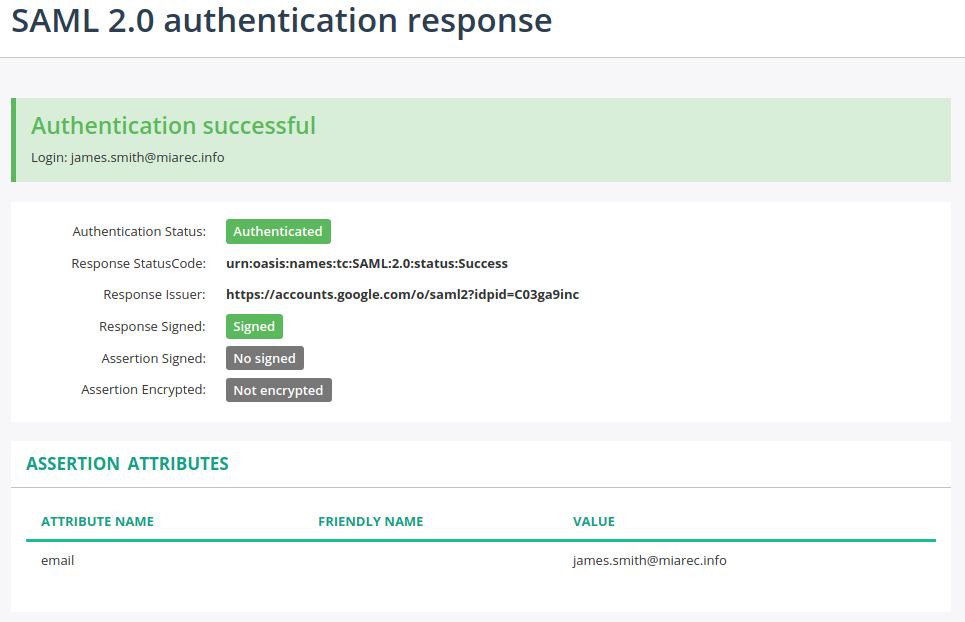Click the green banner accent bar on the left

pyautogui.click(x=13, y=140)
